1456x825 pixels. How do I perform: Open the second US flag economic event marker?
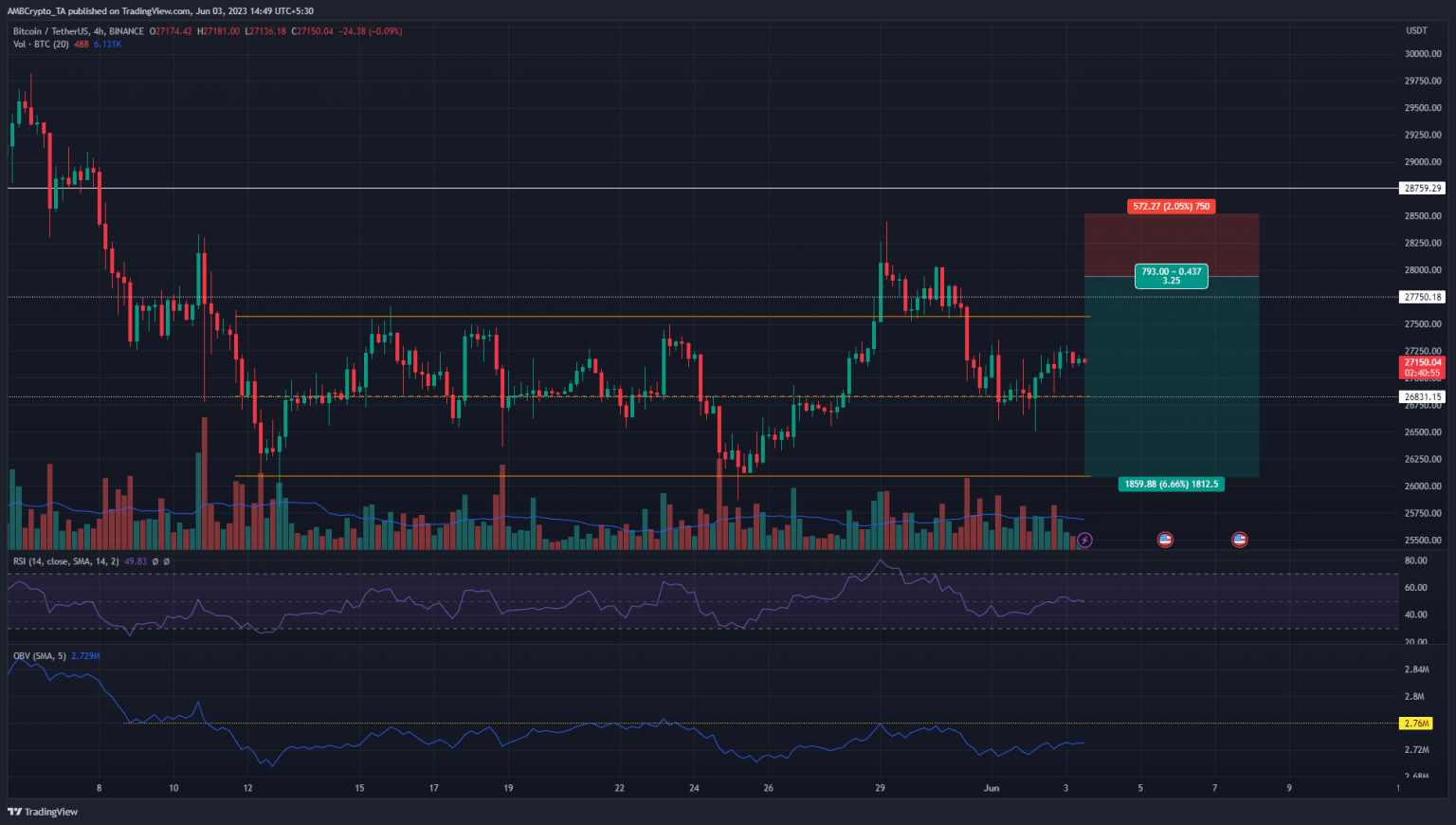point(1239,540)
